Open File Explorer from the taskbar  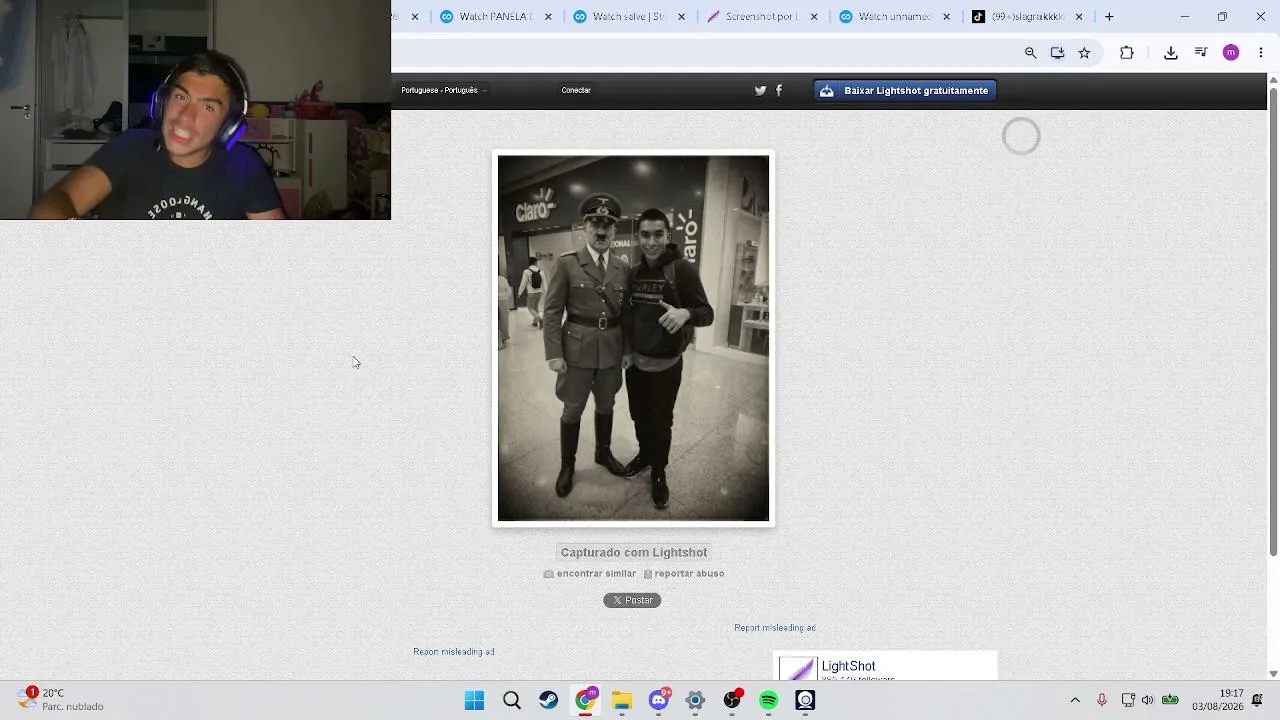622,701
